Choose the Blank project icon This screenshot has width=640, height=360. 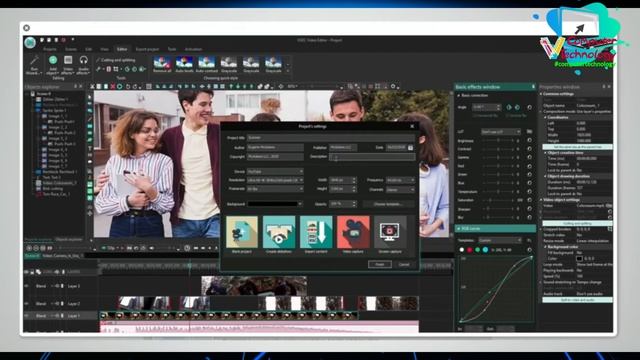[x=242, y=232]
